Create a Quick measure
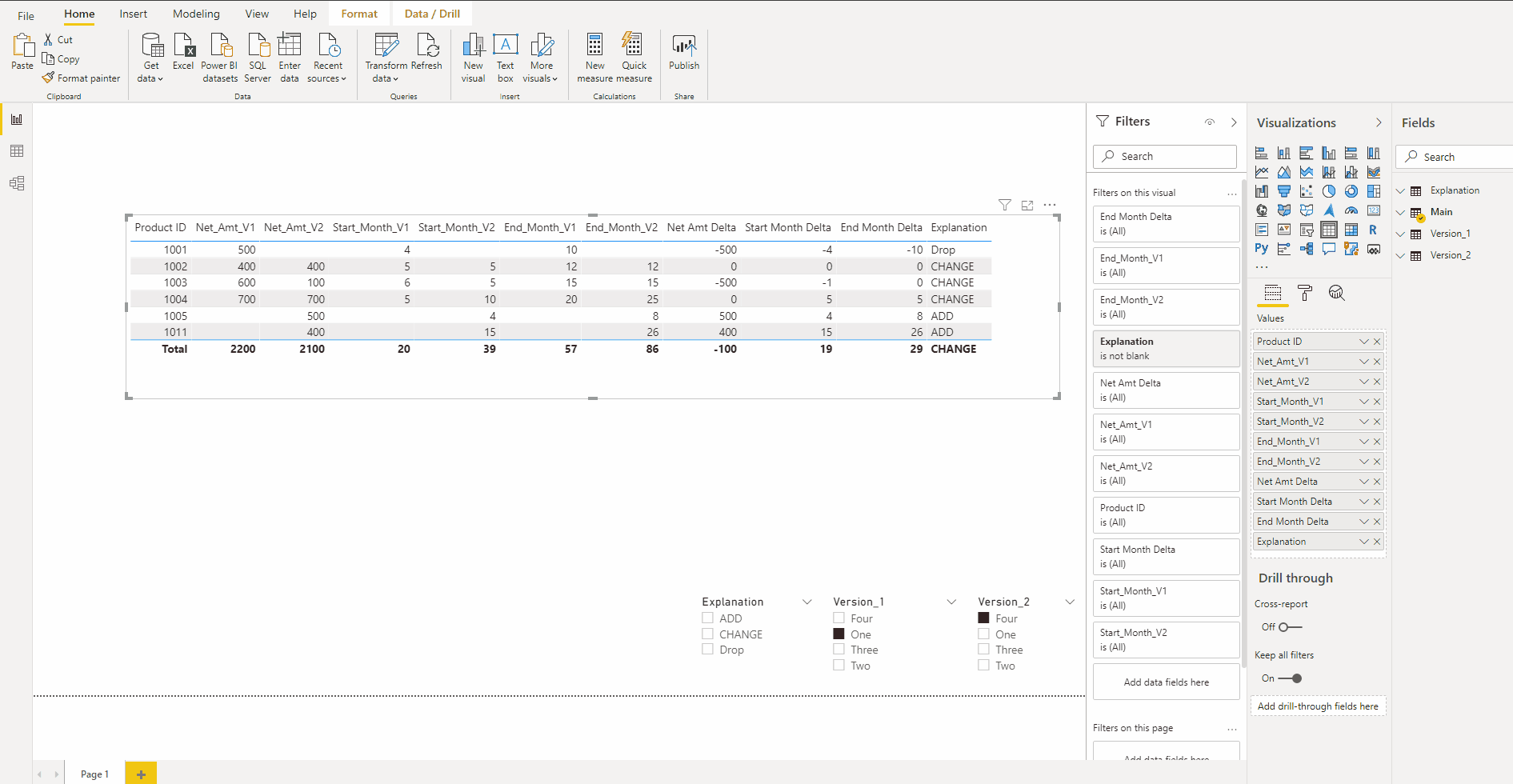 click(x=634, y=58)
